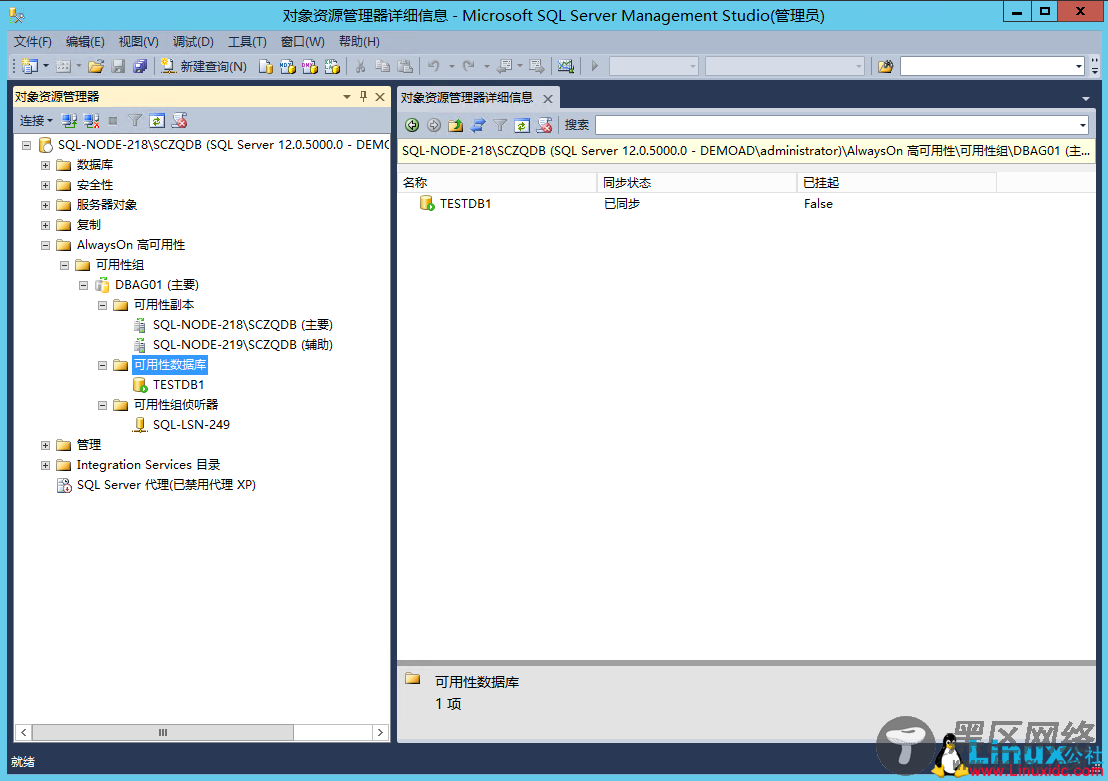Collapse the 可用性组 node

pos(64,265)
